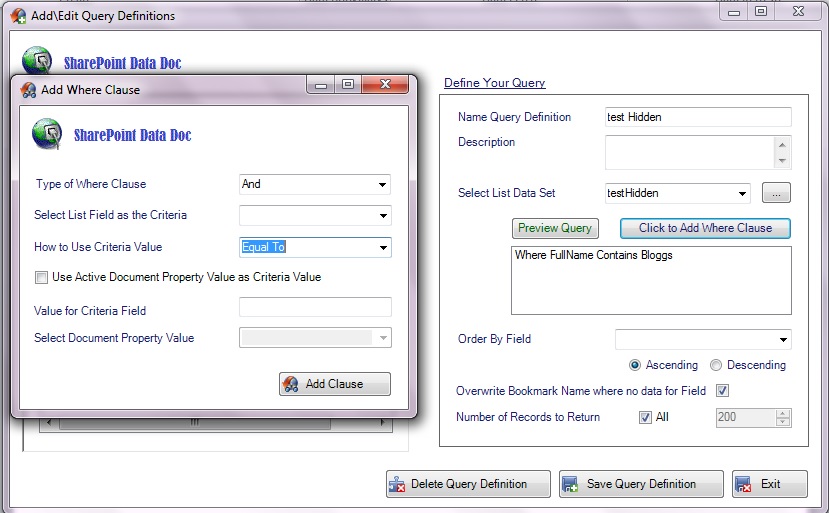Click the Number of Records value field showing 200
Viewport: 829px width, 513px height.
(745, 417)
